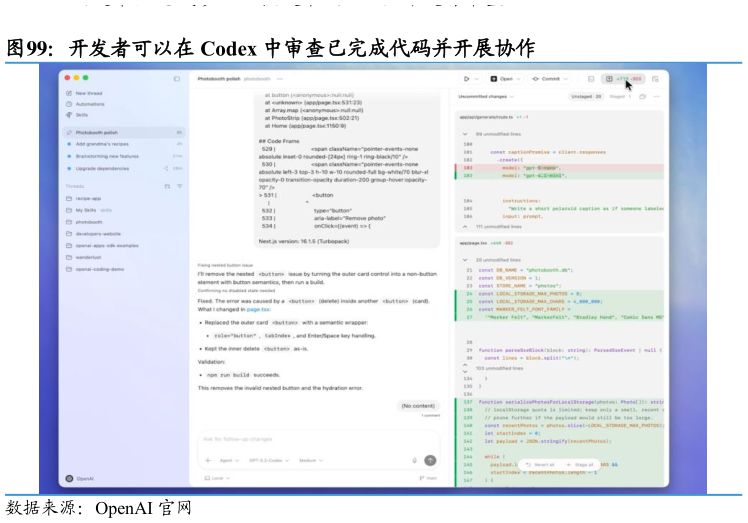Image resolution: width=748 pixels, height=523 pixels.
Task: Click the send arrow button
Action: [x=430, y=460]
